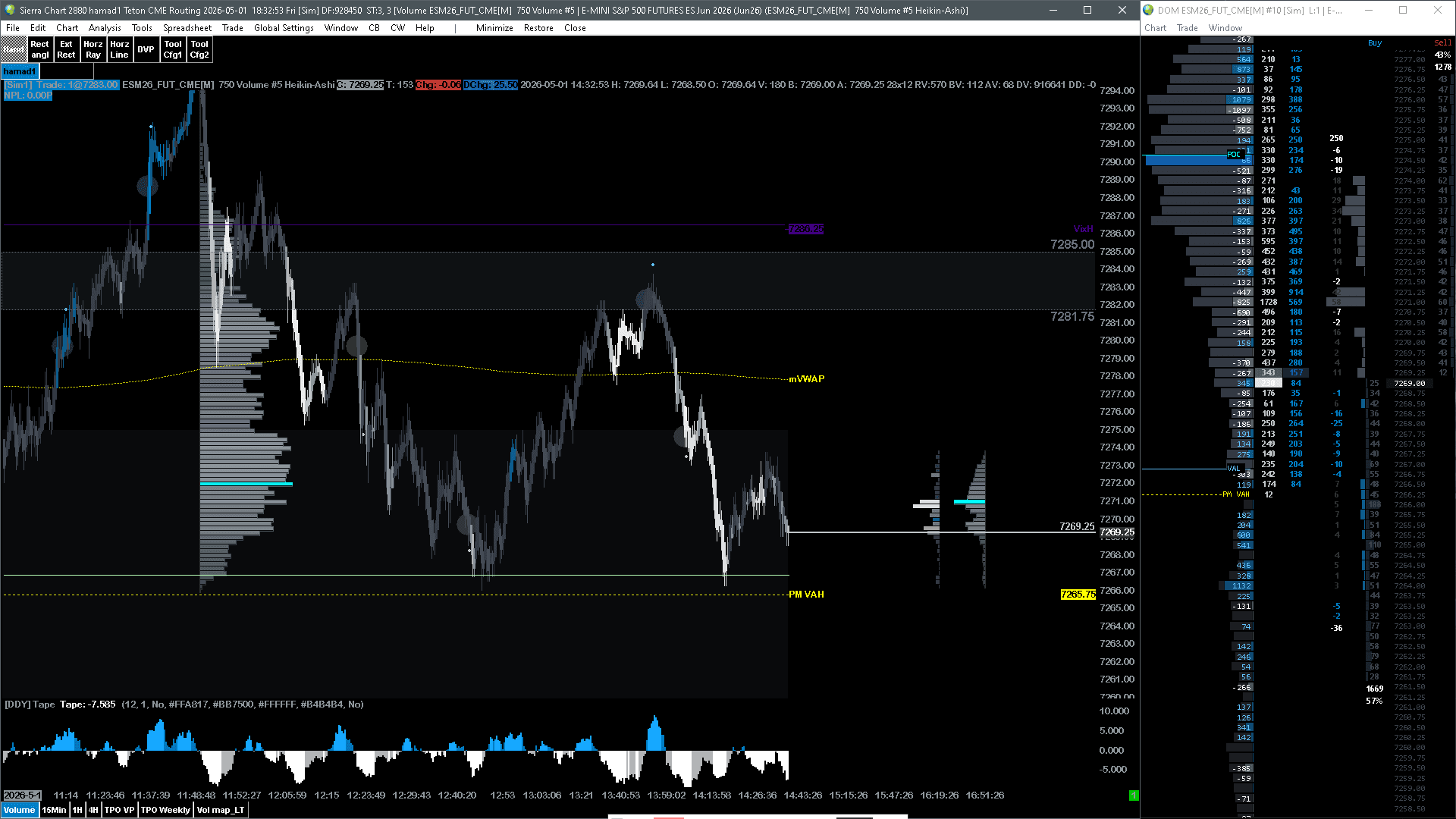Select the Ext Rect drawing tool
Viewport: 1456px width, 819px height.
click(x=66, y=49)
